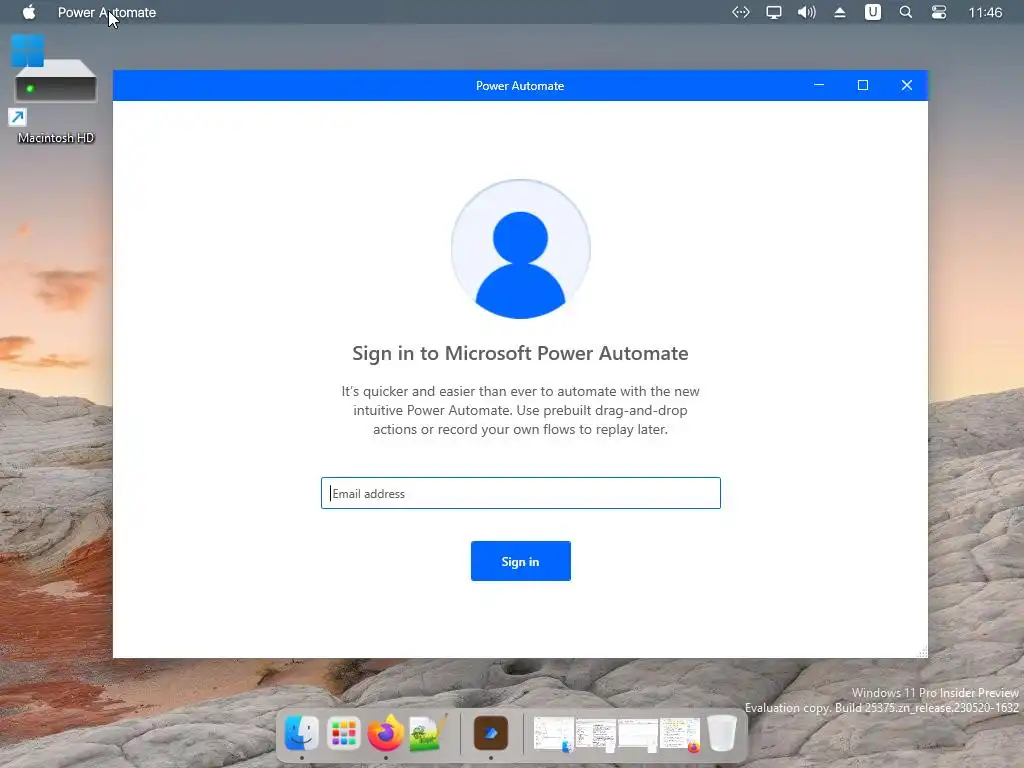
Task: Open the volume control in menu bar
Action: (x=807, y=12)
